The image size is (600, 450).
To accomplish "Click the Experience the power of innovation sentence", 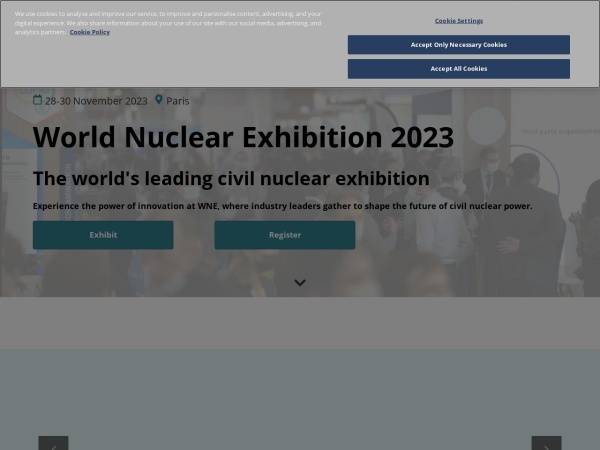I will coord(282,206).
